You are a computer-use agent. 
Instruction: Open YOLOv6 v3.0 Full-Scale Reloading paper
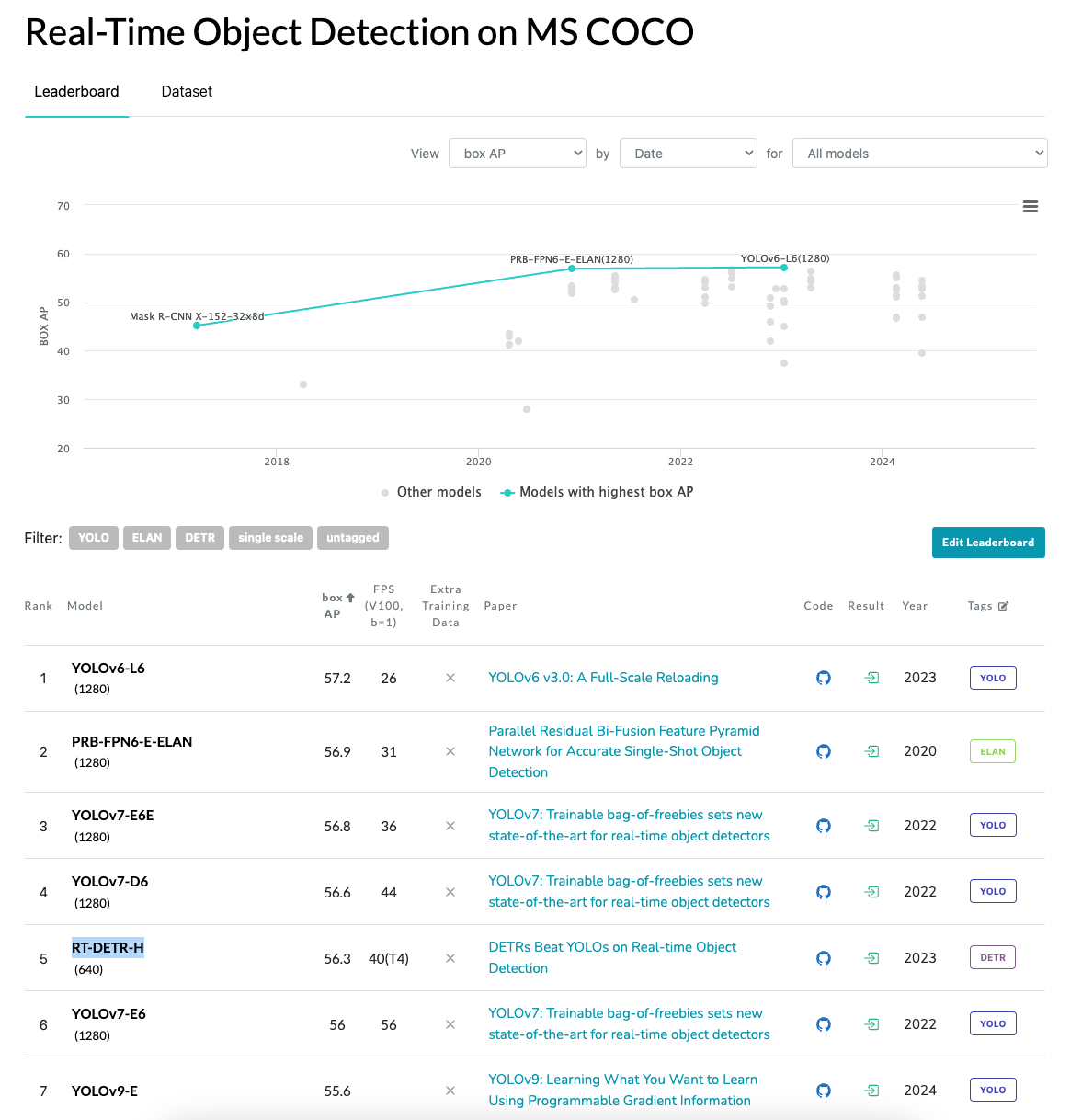point(603,678)
